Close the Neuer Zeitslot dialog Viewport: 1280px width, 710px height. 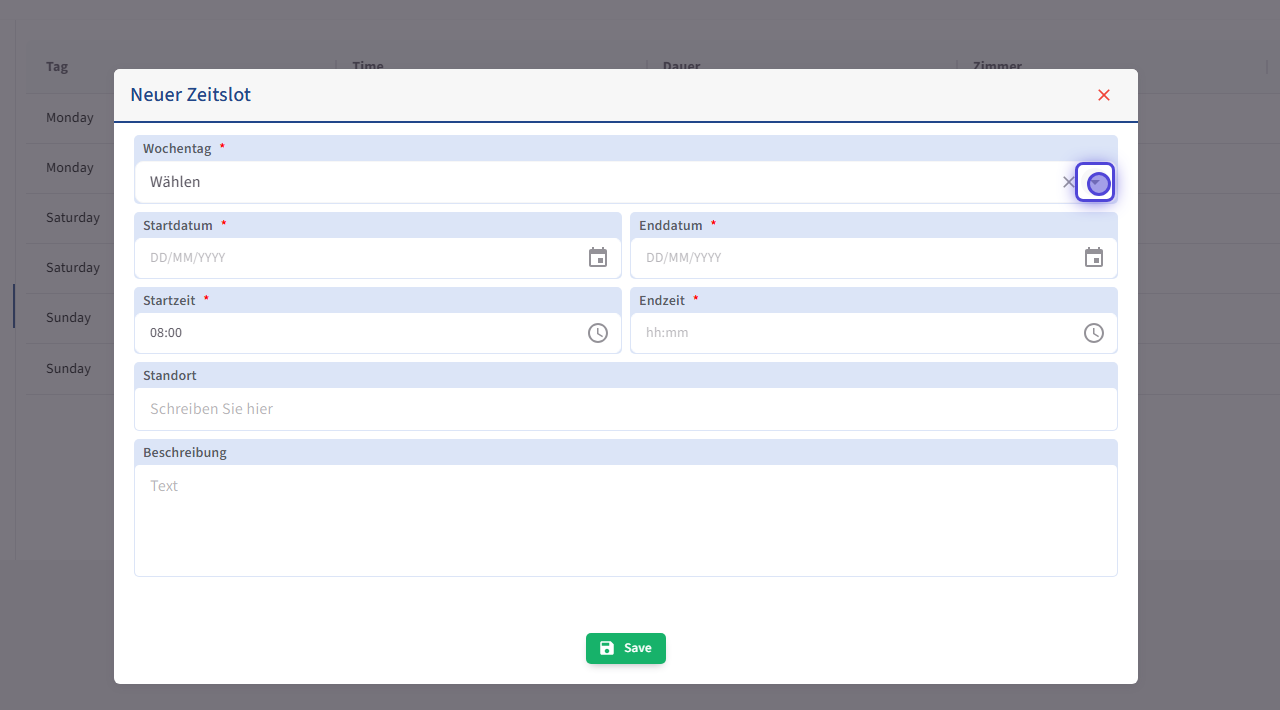[x=1104, y=95]
